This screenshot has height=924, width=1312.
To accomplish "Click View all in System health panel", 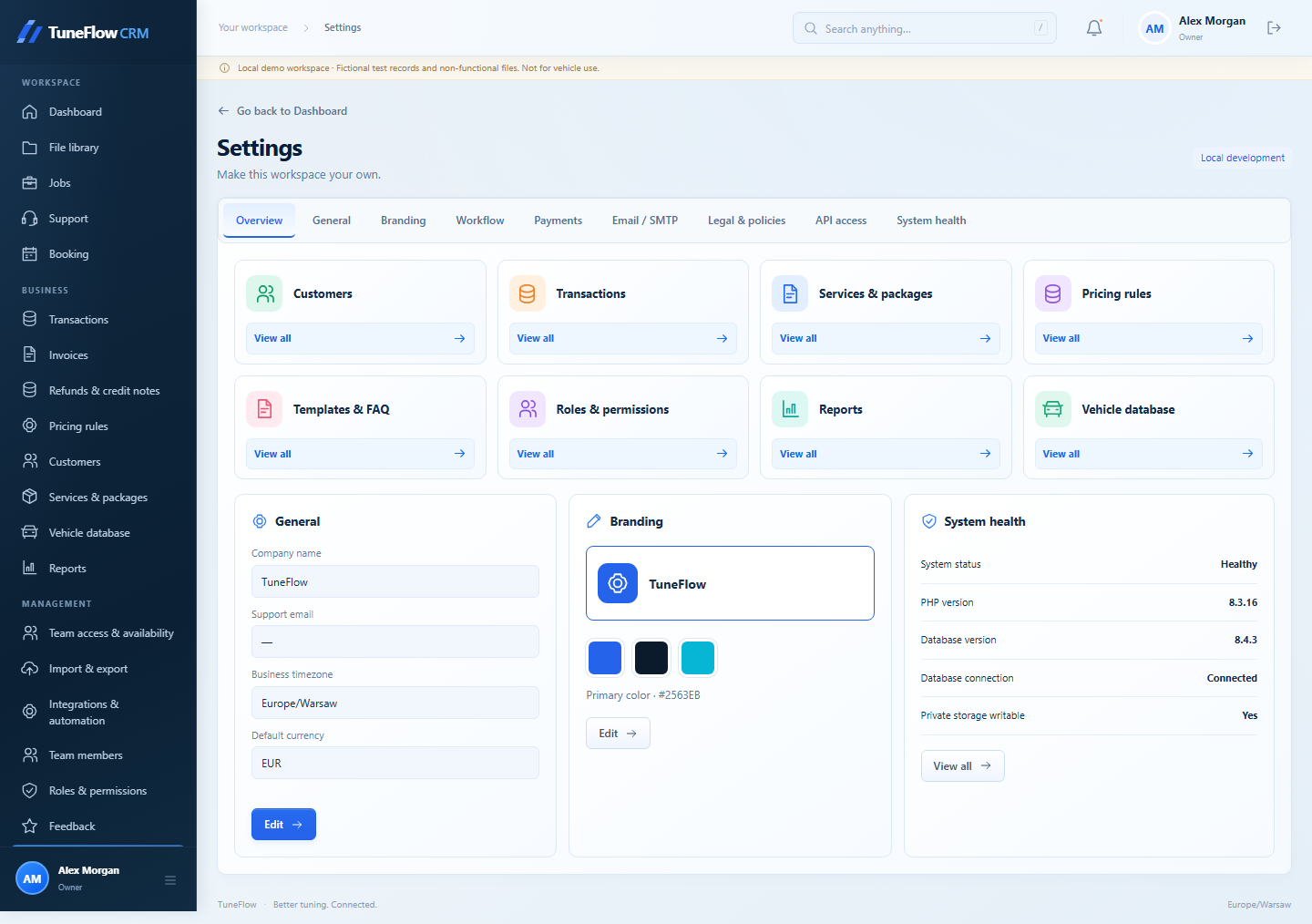I will [962, 766].
